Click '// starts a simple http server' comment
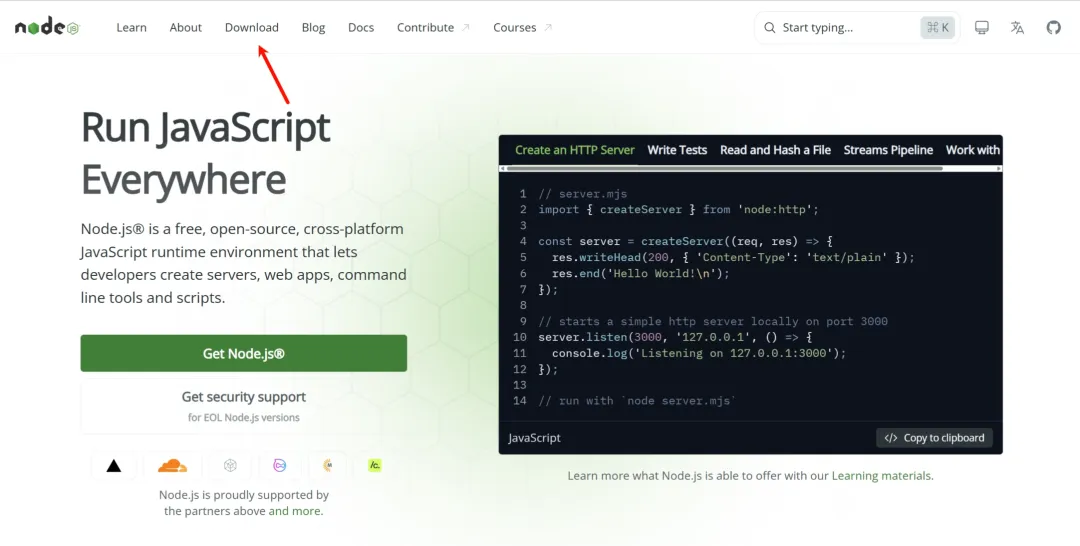1080x546 pixels. click(x=713, y=322)
